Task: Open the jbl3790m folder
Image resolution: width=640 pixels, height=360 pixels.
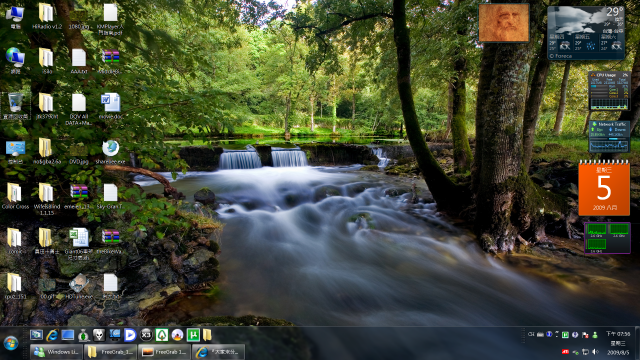Action: (47, 105)
